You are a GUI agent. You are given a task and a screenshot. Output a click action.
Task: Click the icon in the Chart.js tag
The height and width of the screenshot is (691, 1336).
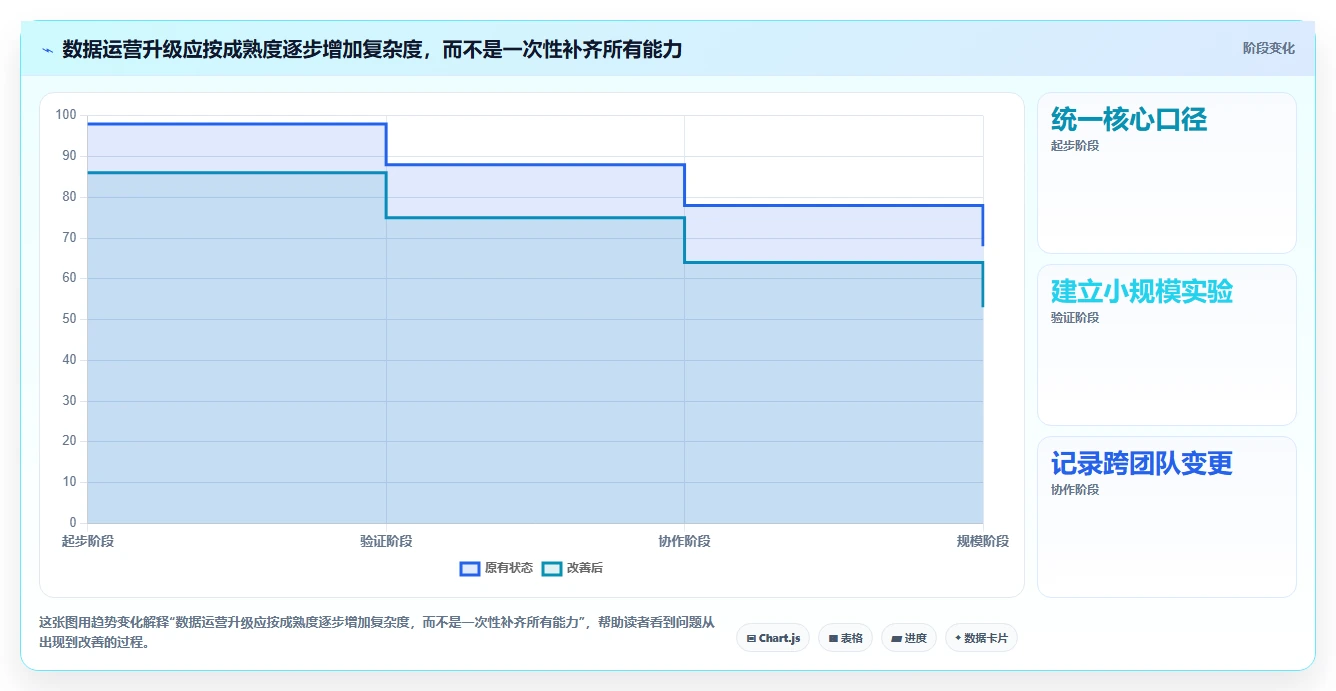751,638
